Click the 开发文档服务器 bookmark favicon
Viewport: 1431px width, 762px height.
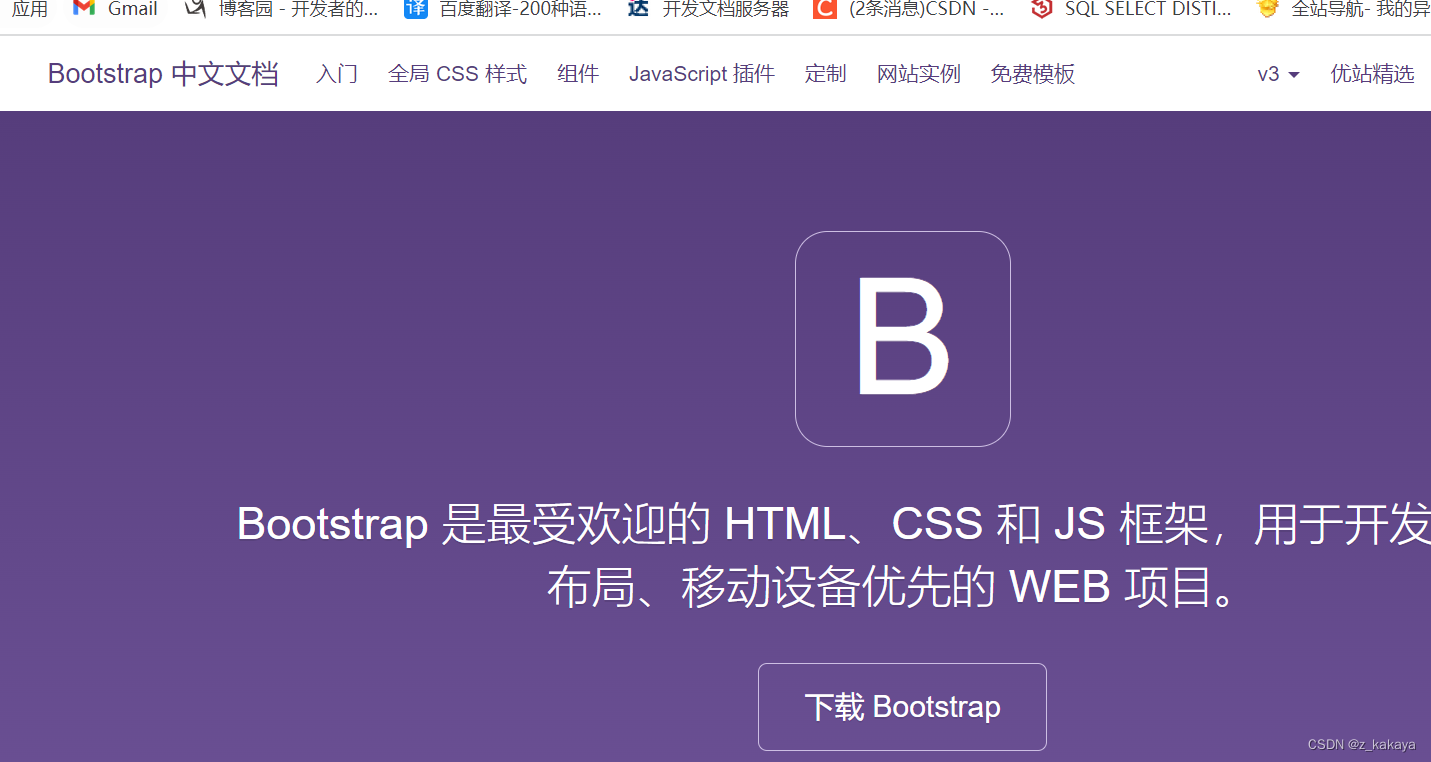click(x=638, y=9)
